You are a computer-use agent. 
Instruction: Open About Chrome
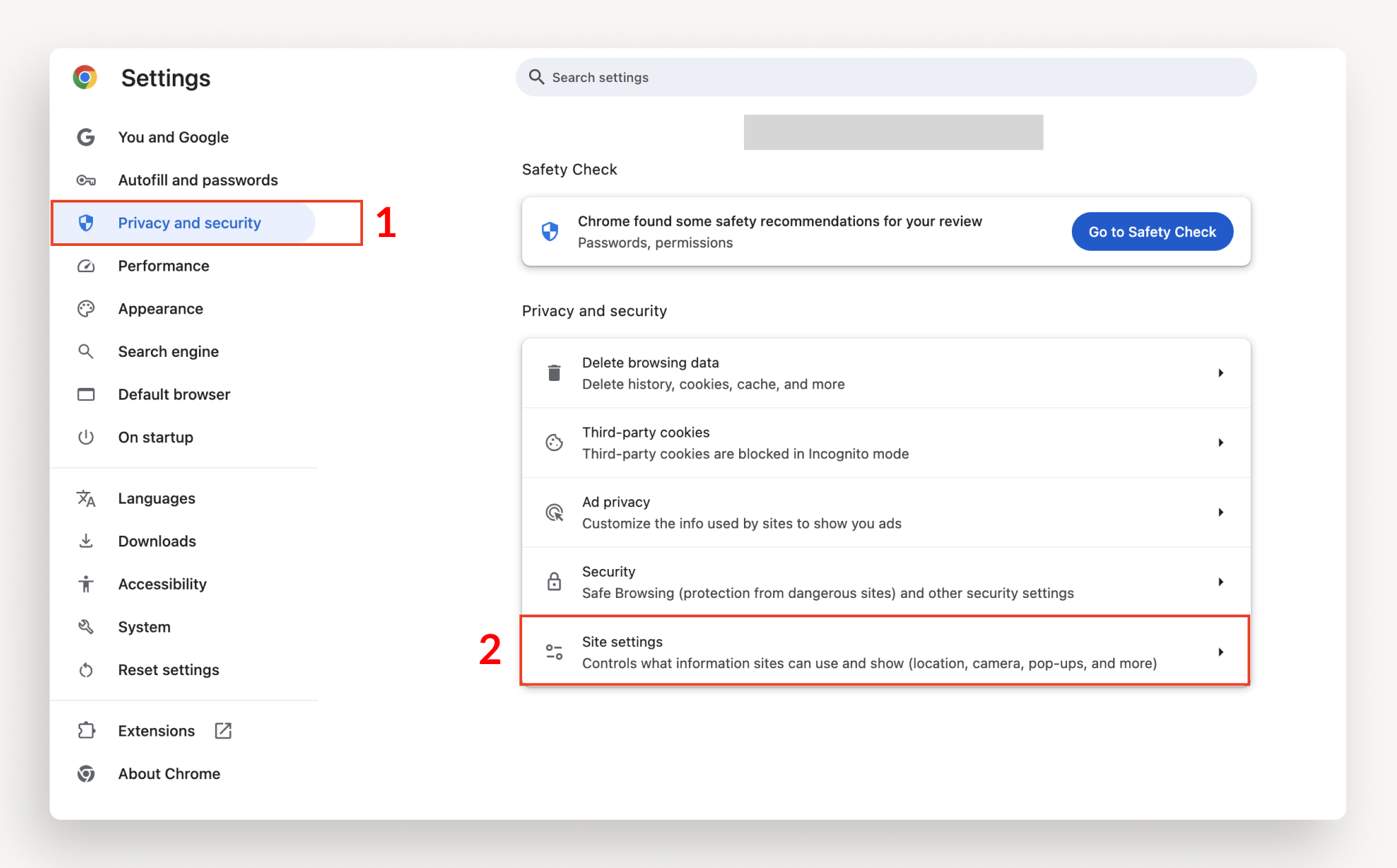tap(169, 774)
